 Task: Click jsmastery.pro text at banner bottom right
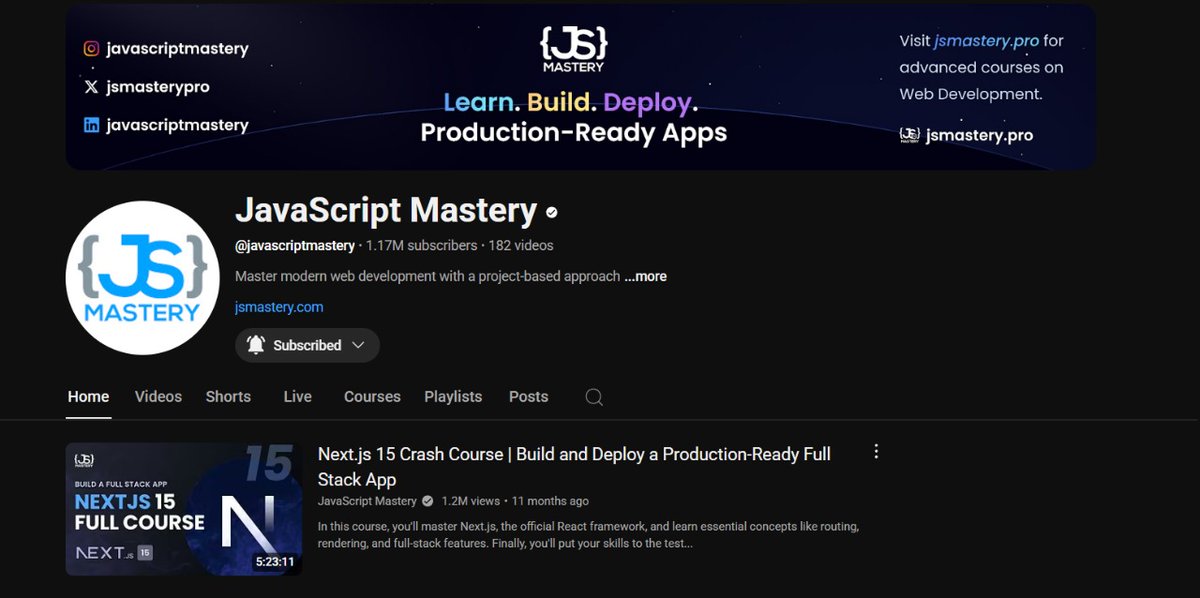[x=979, y=135]
